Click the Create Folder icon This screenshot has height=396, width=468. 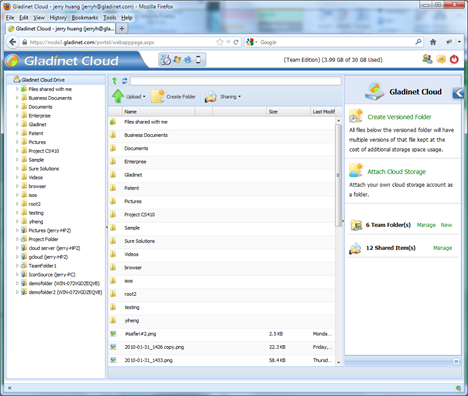158,96
